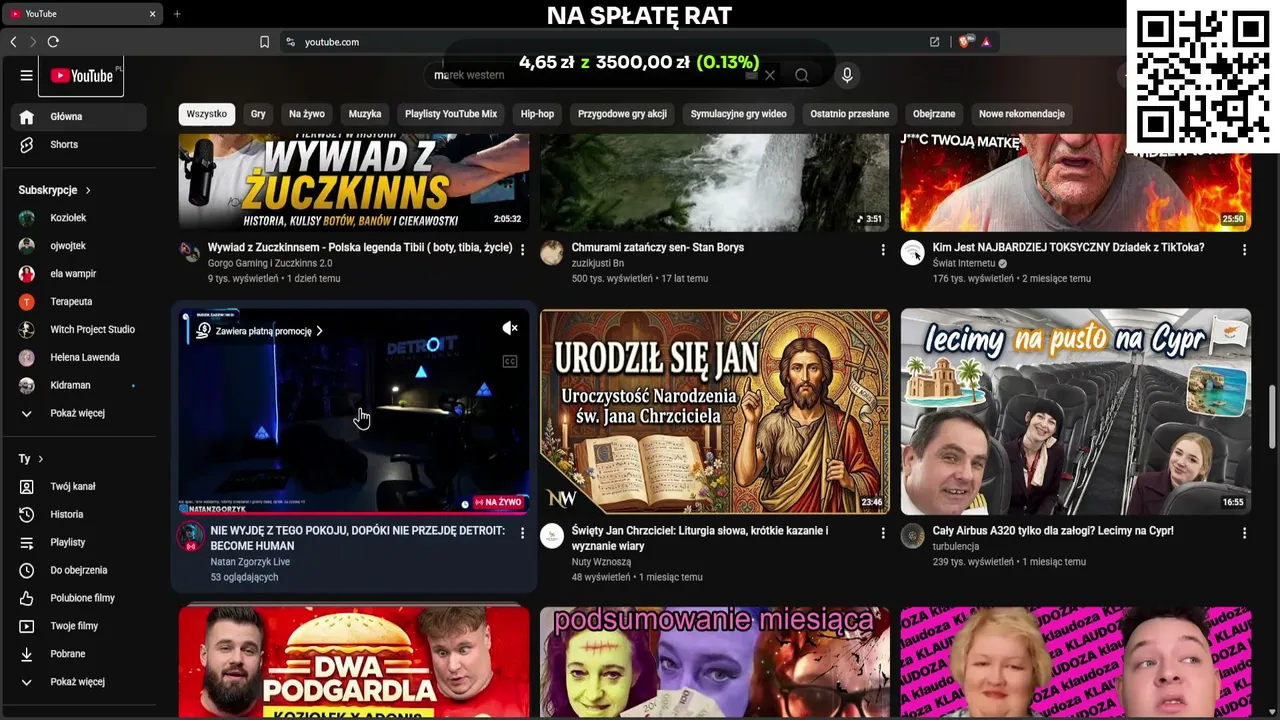Select the Playlisty YouTube Mix chip

point(451,114)
